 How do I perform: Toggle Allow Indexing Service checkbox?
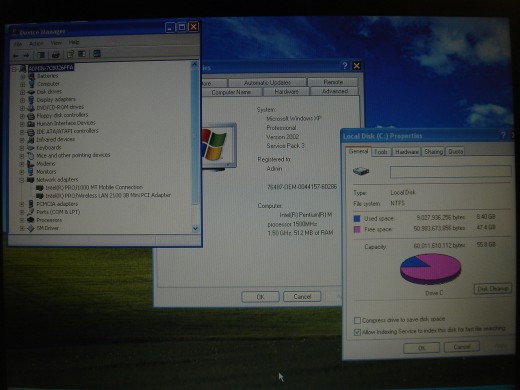357,332
